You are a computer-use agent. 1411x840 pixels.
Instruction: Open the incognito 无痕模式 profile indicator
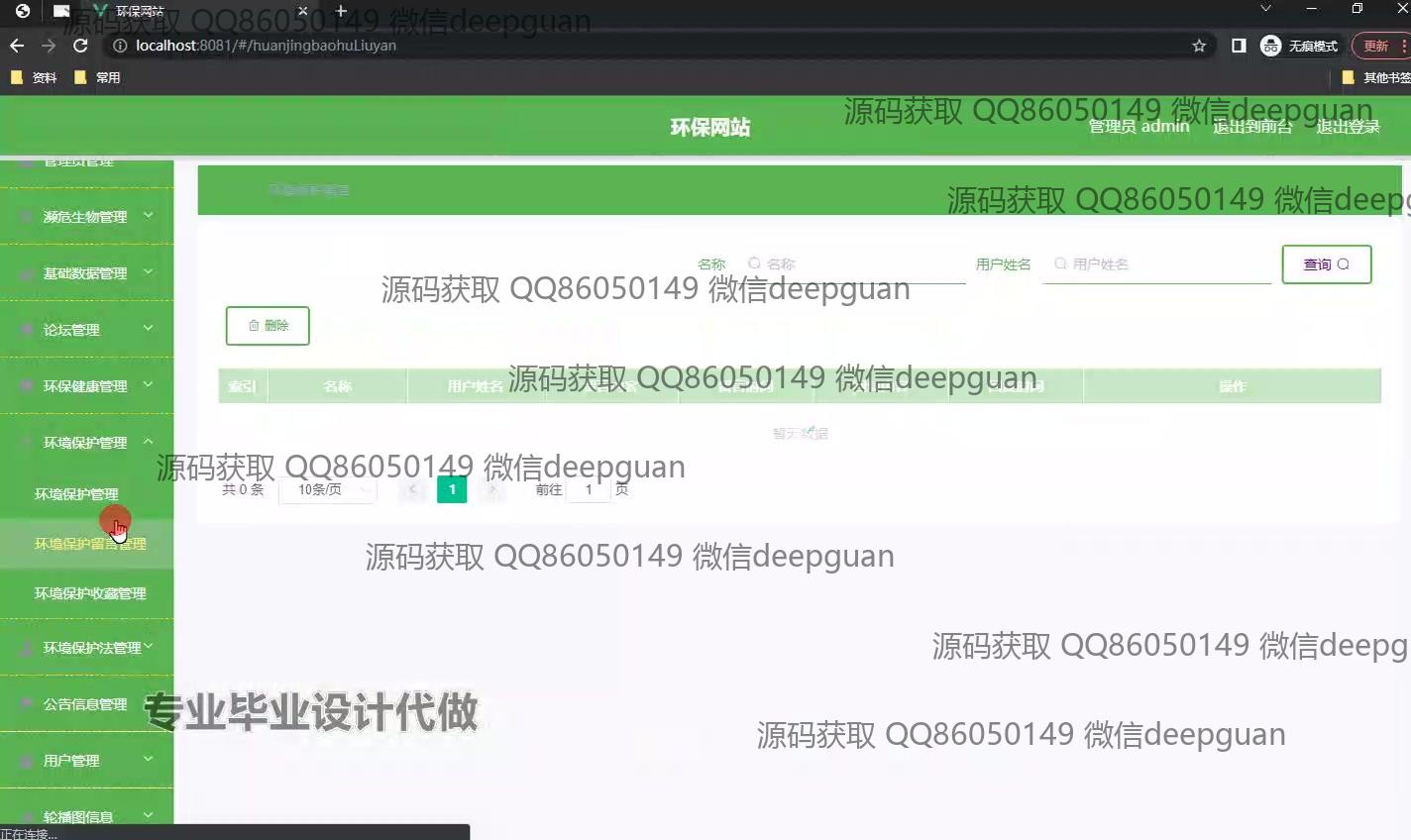(1299, 46)
